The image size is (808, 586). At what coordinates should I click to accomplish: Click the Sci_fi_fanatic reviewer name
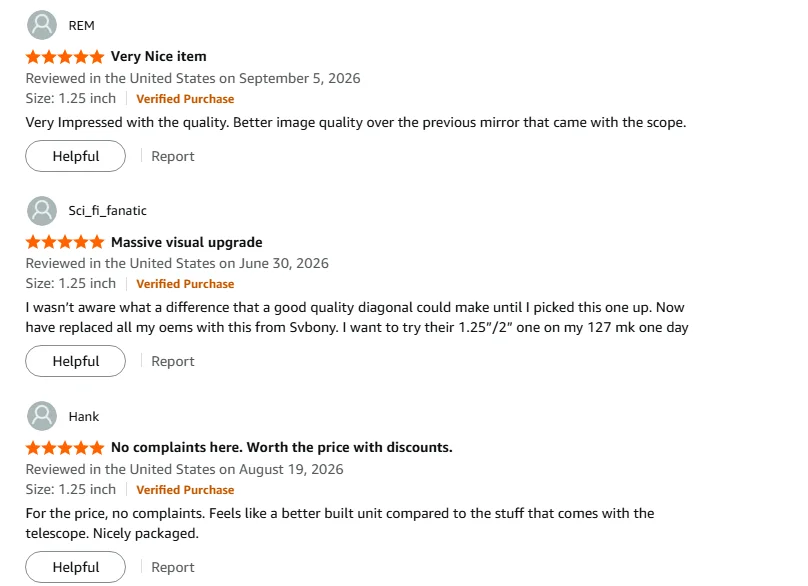click(x=108, y=211)
